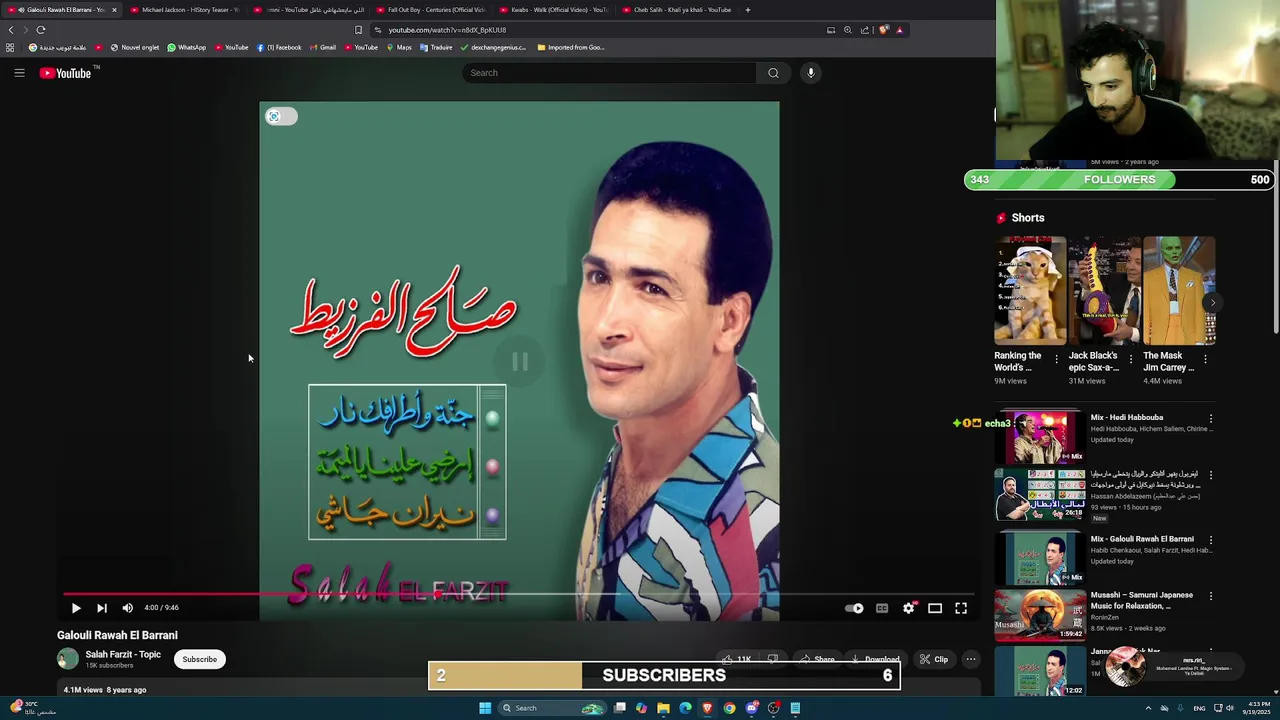
Task: Open the WhatsApp bookmark
Action: (x=187, y=47)
